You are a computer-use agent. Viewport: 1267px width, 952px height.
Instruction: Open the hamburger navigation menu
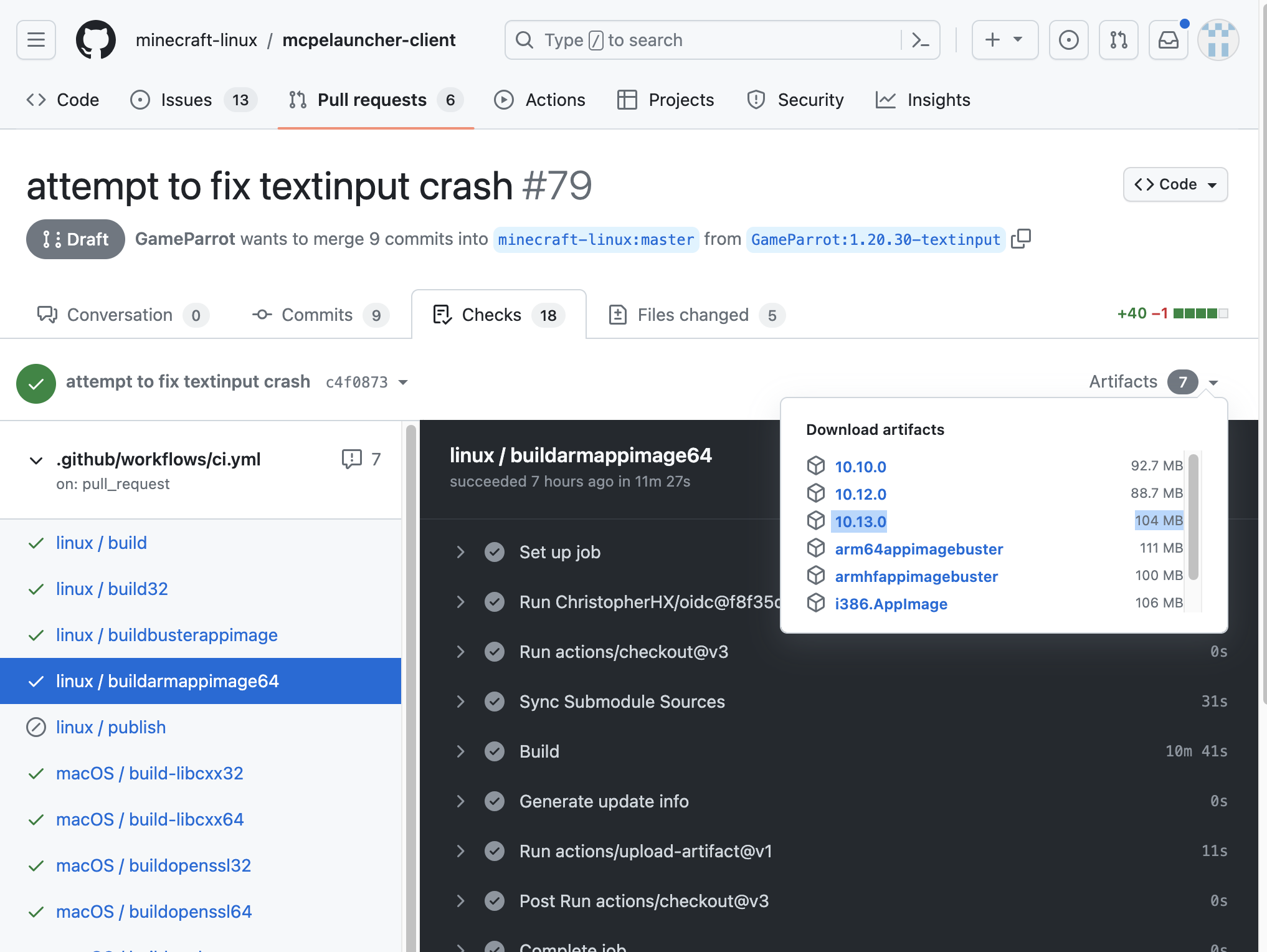36,39
